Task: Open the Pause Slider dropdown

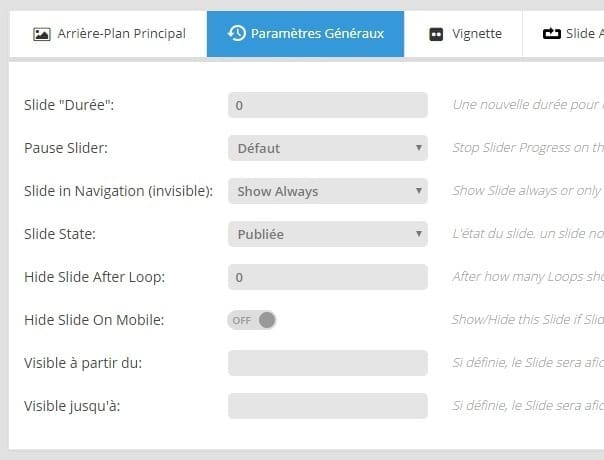Action: click(x=328, y=148)
